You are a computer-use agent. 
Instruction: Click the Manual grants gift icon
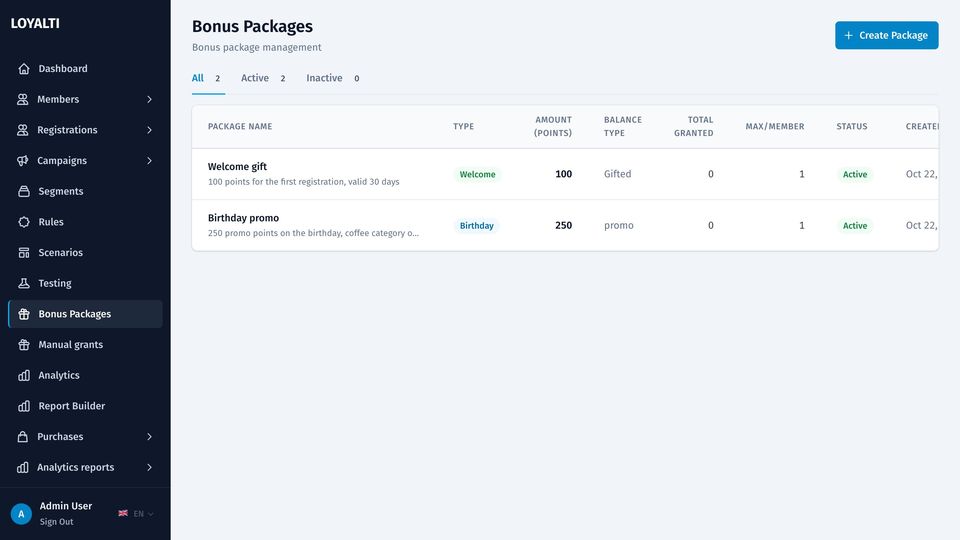(x=24, y=345)
